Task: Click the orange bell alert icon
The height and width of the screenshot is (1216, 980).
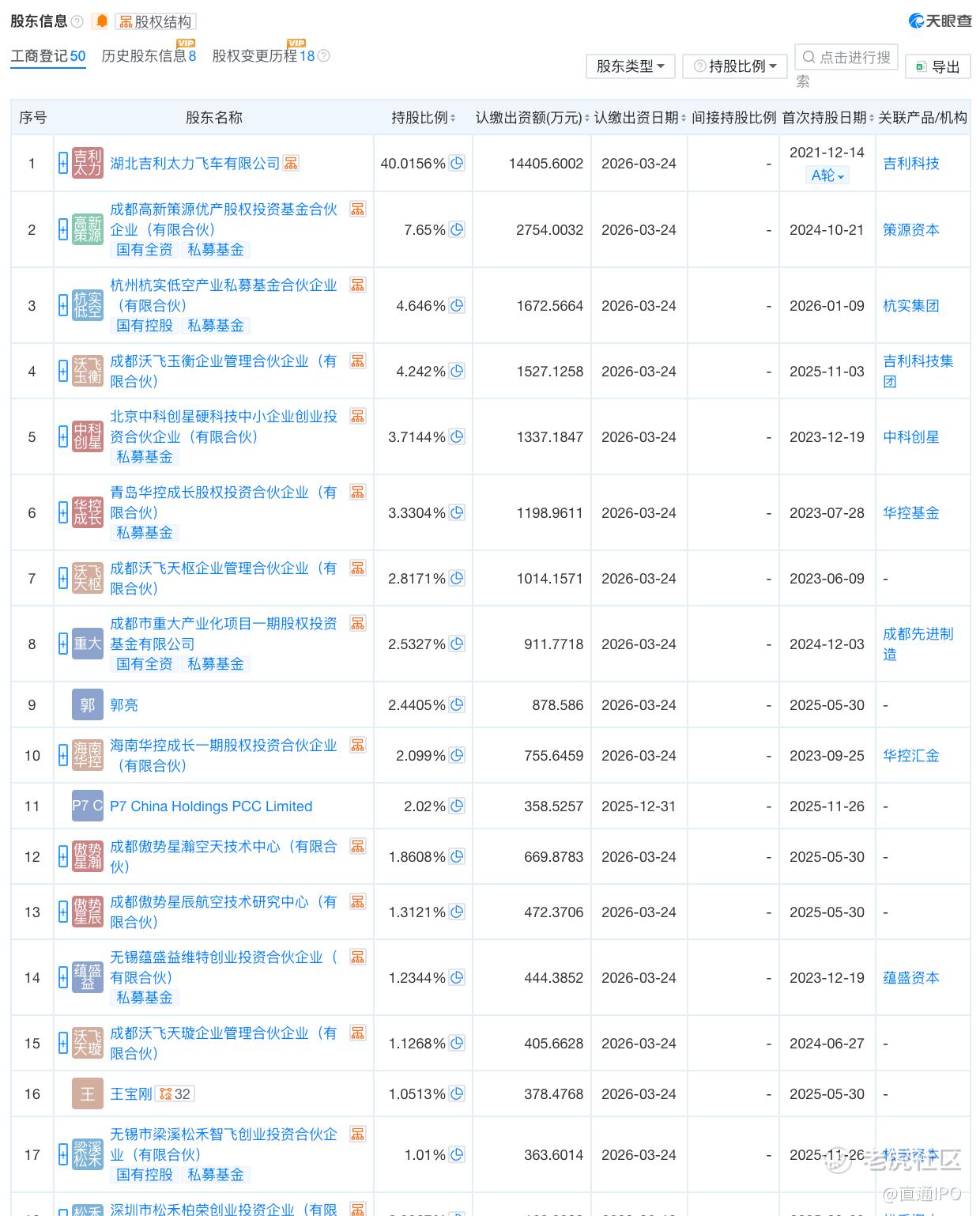Action: tap(101, 21)
